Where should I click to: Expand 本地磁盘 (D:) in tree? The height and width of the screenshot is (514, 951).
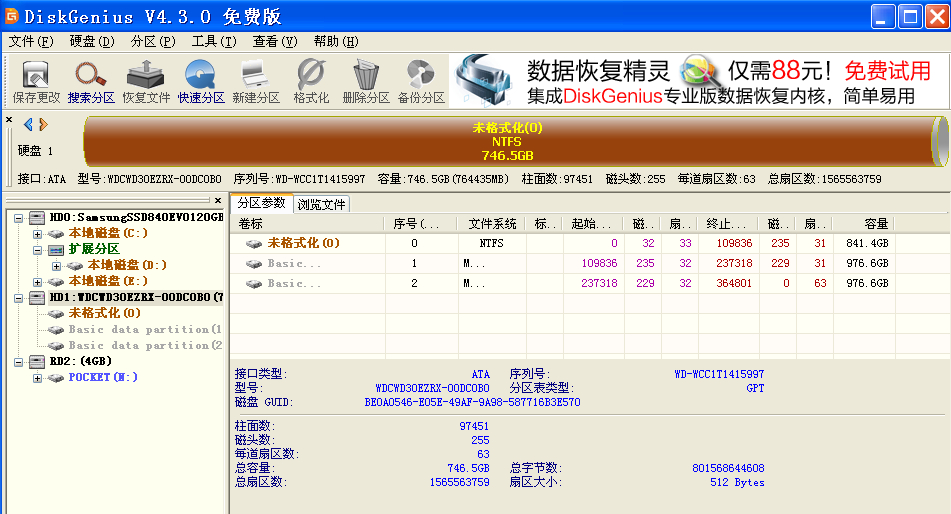56,266
